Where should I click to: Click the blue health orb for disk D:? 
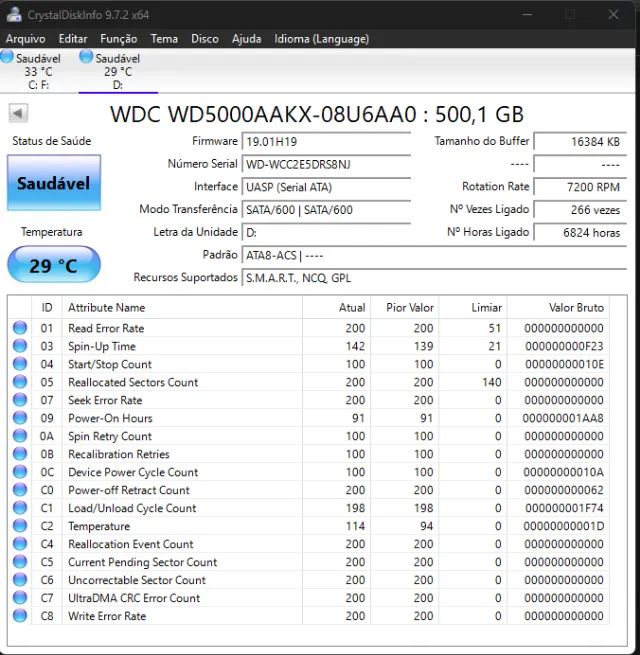tap(86, 57)
